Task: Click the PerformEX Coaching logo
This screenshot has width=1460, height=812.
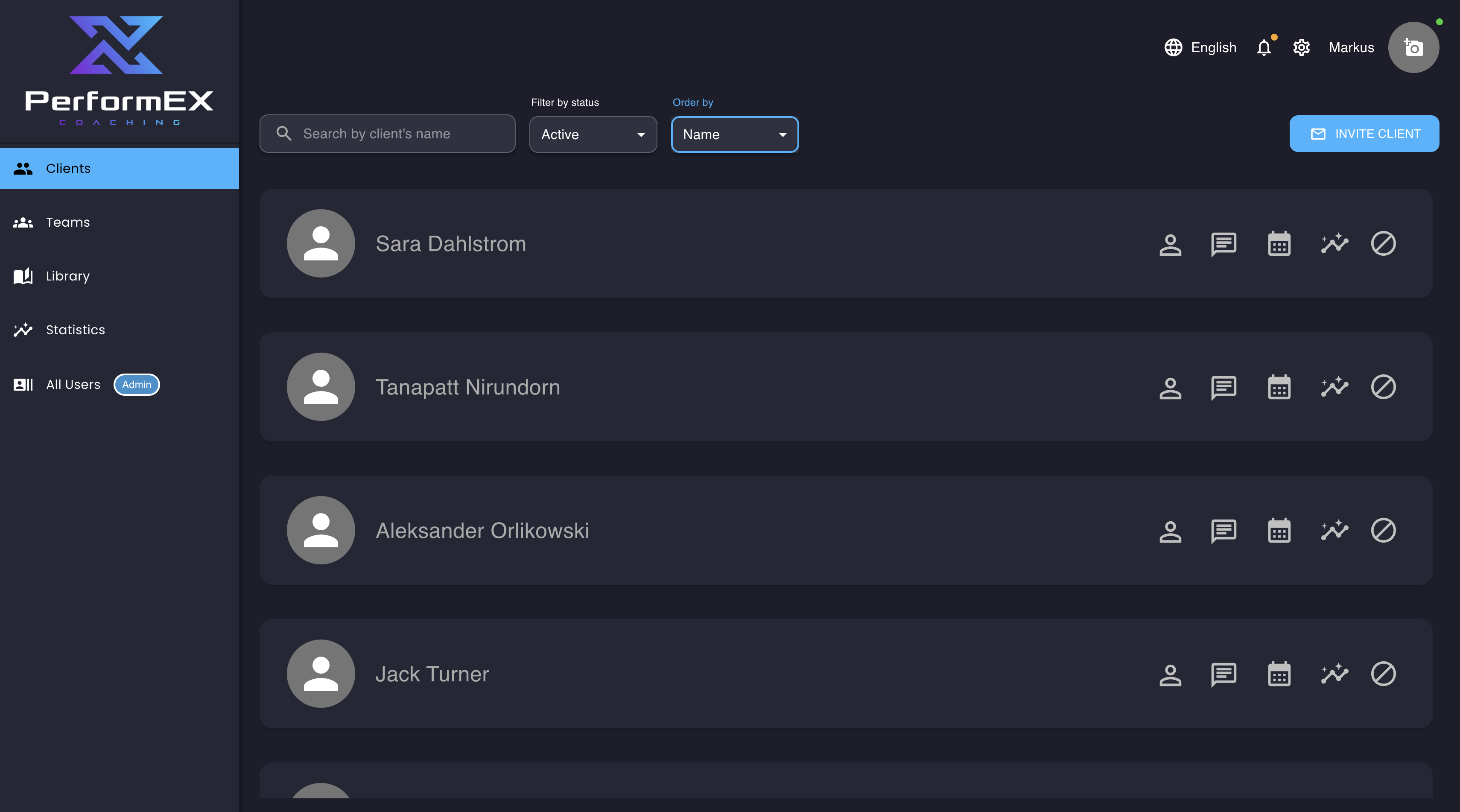Action: 119,71
